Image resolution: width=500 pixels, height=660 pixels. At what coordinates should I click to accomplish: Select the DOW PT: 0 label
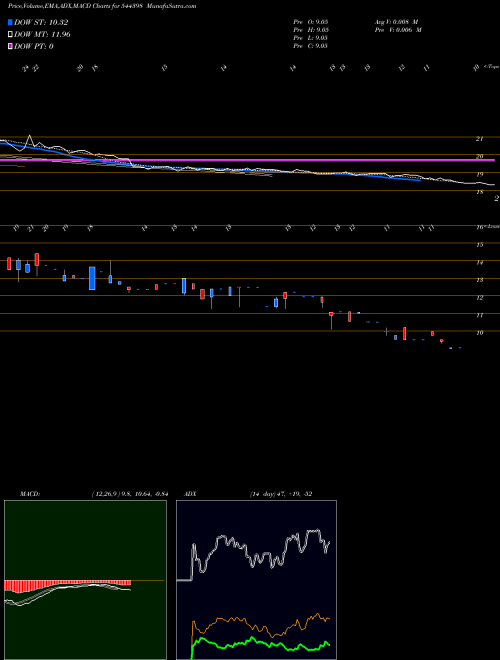coord(34,46)
